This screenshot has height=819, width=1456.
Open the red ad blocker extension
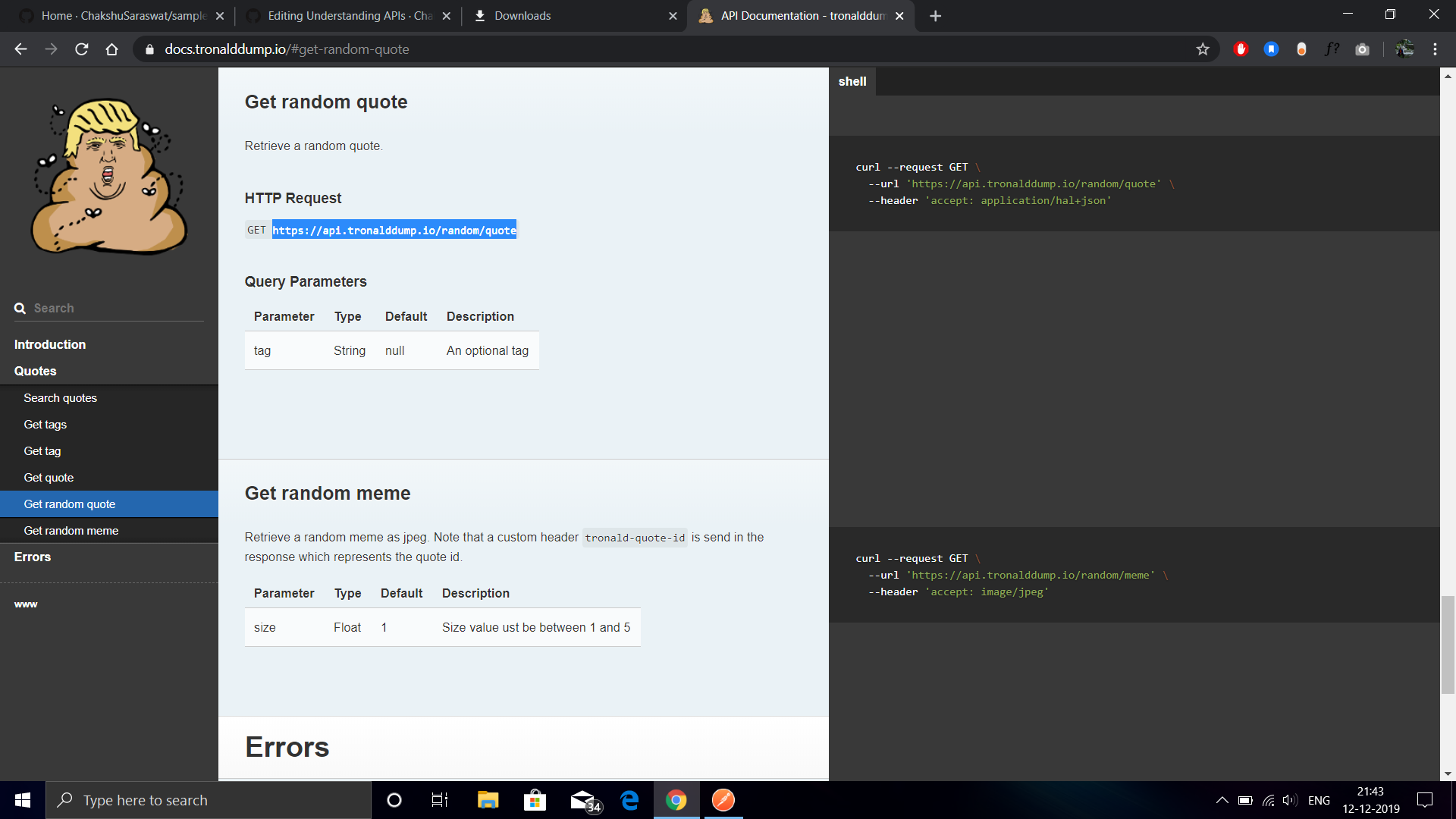1241,49
